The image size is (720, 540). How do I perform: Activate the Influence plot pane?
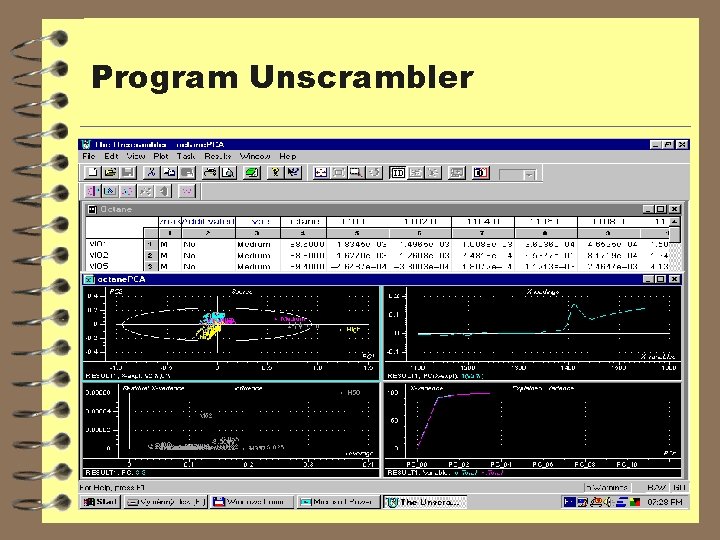click(231, 430)
